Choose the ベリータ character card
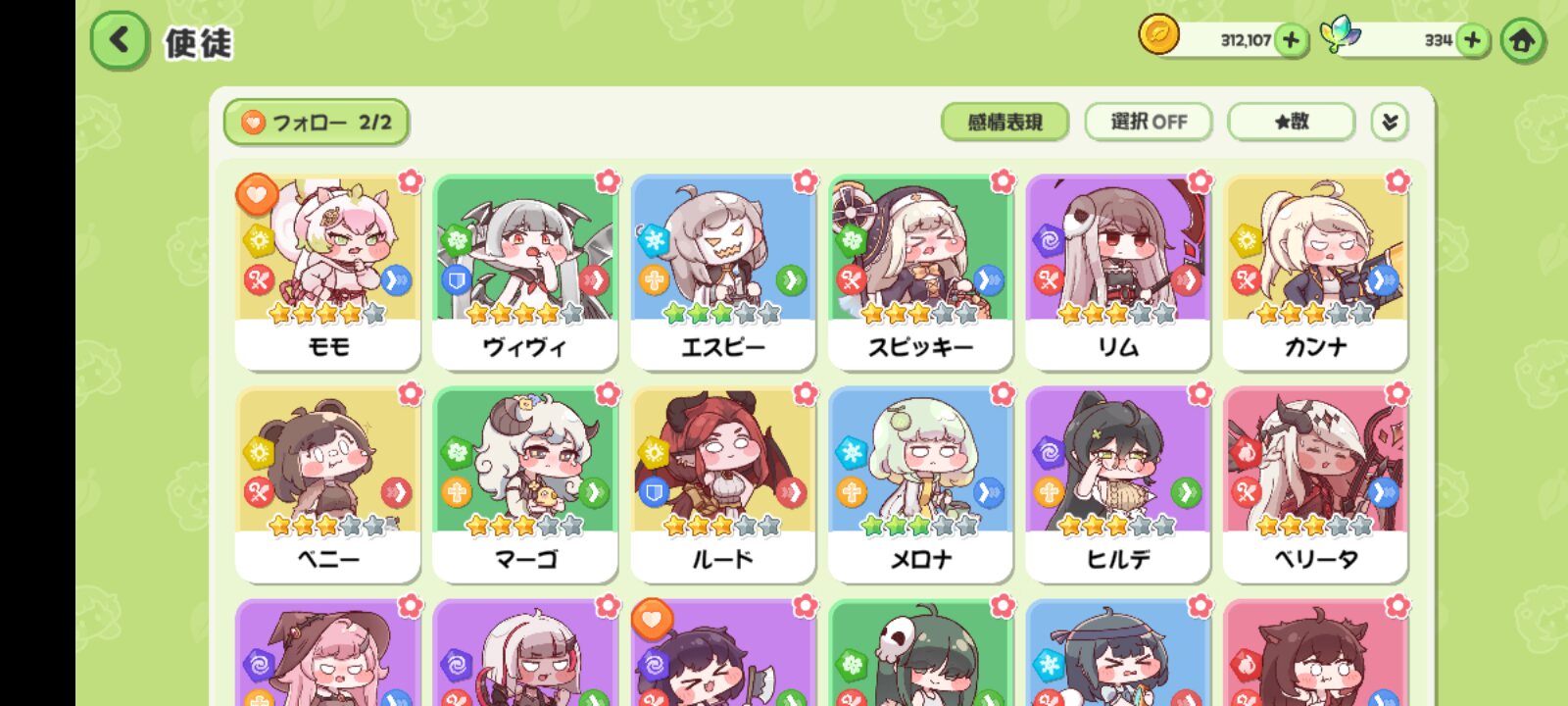The height and width of the screenshot is (706, 1568). coord(1315,484)
